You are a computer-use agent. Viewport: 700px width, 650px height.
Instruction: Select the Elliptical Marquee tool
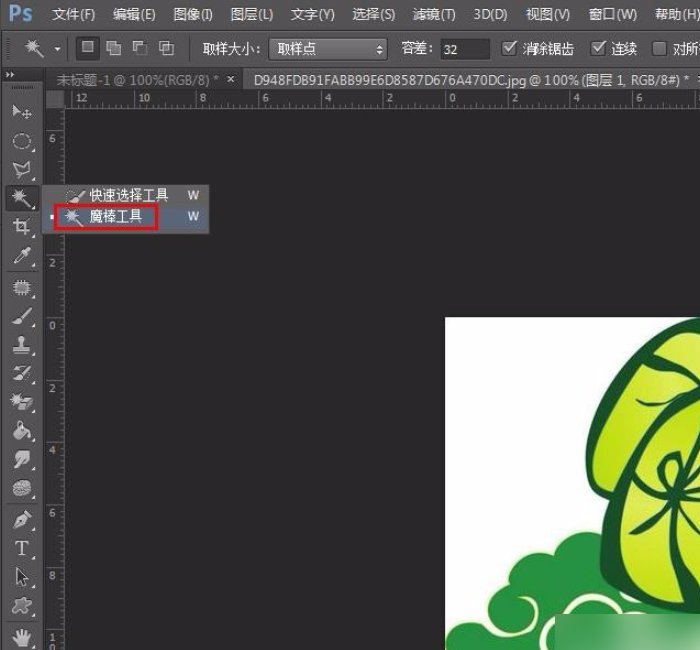(21, 141)
